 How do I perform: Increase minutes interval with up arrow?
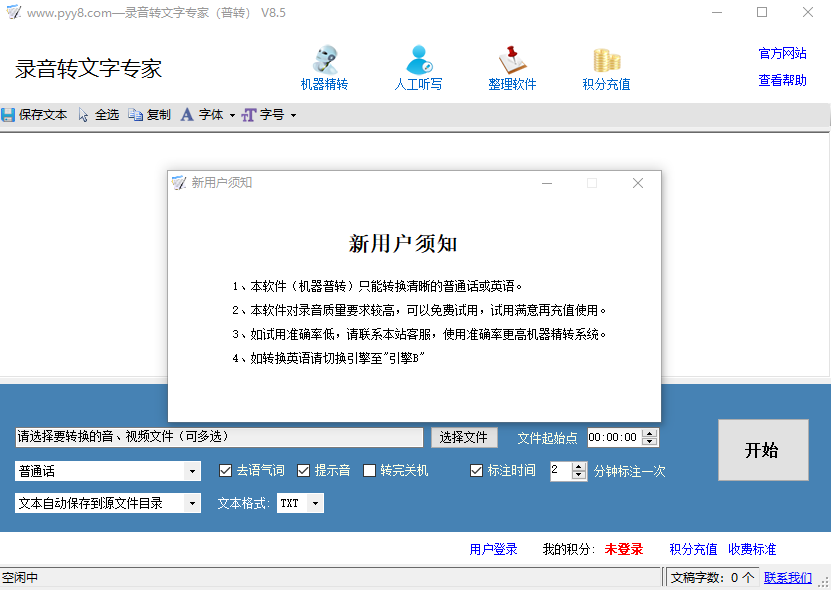579,466
